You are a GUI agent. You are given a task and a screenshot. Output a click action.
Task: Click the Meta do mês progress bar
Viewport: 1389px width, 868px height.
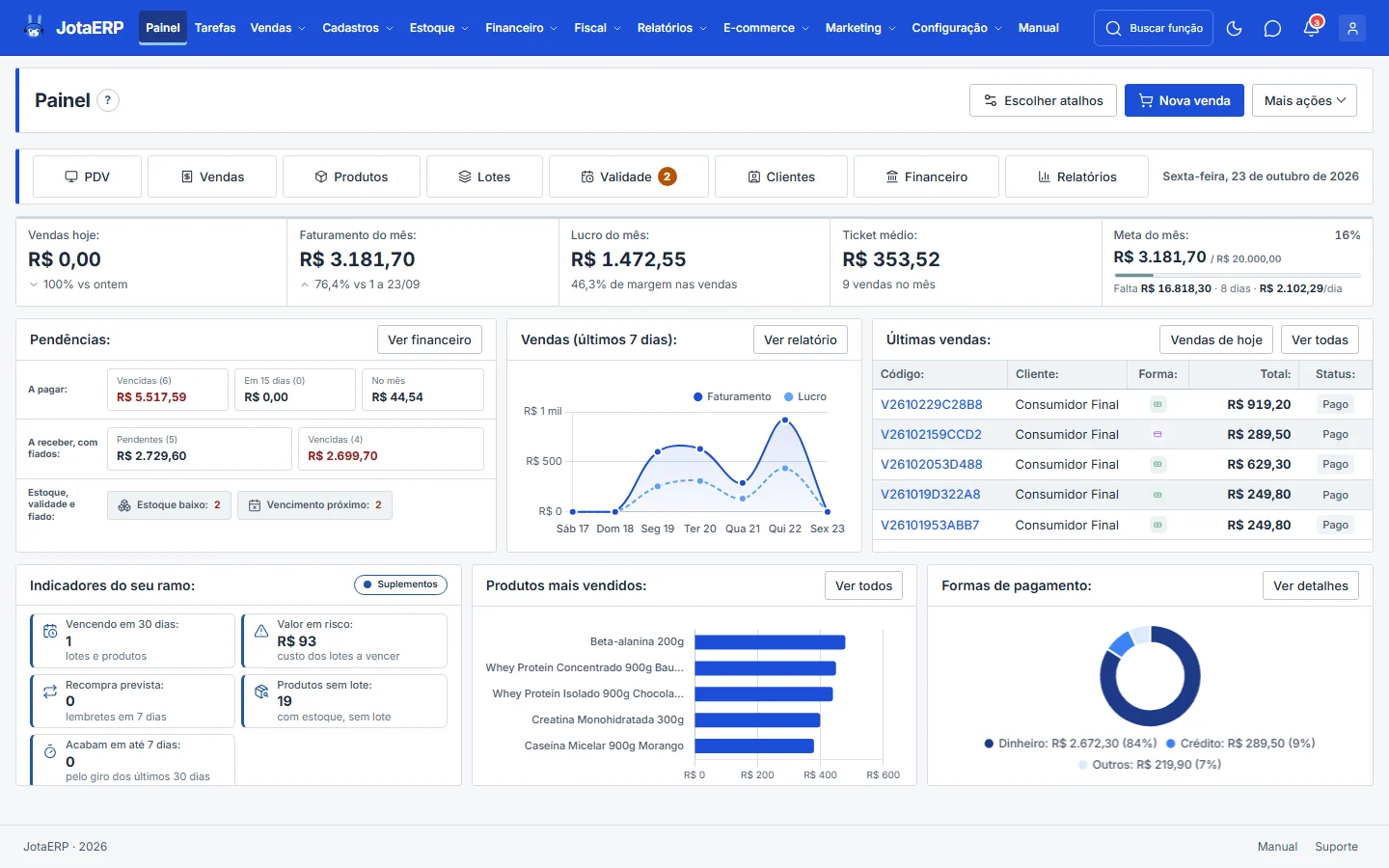[1237, 275]
